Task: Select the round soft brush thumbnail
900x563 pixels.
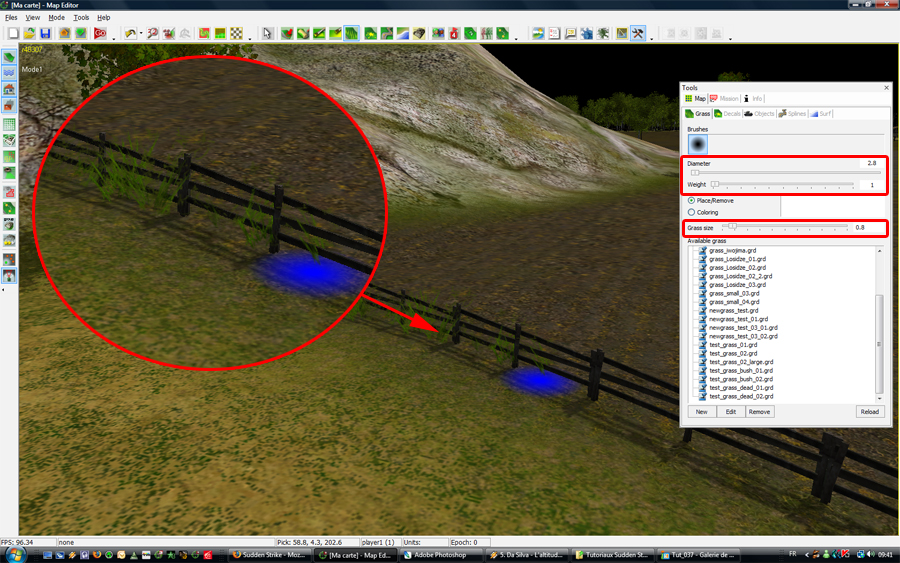Action: pyautogui.click(x=697, y=144)
